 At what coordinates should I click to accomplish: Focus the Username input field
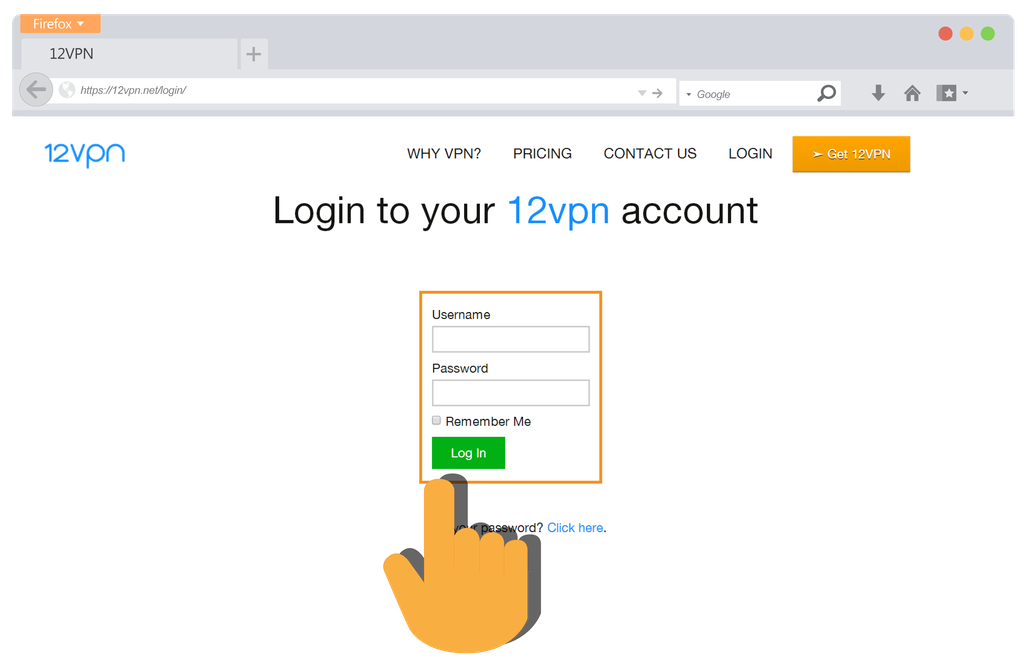click(511, 339)
